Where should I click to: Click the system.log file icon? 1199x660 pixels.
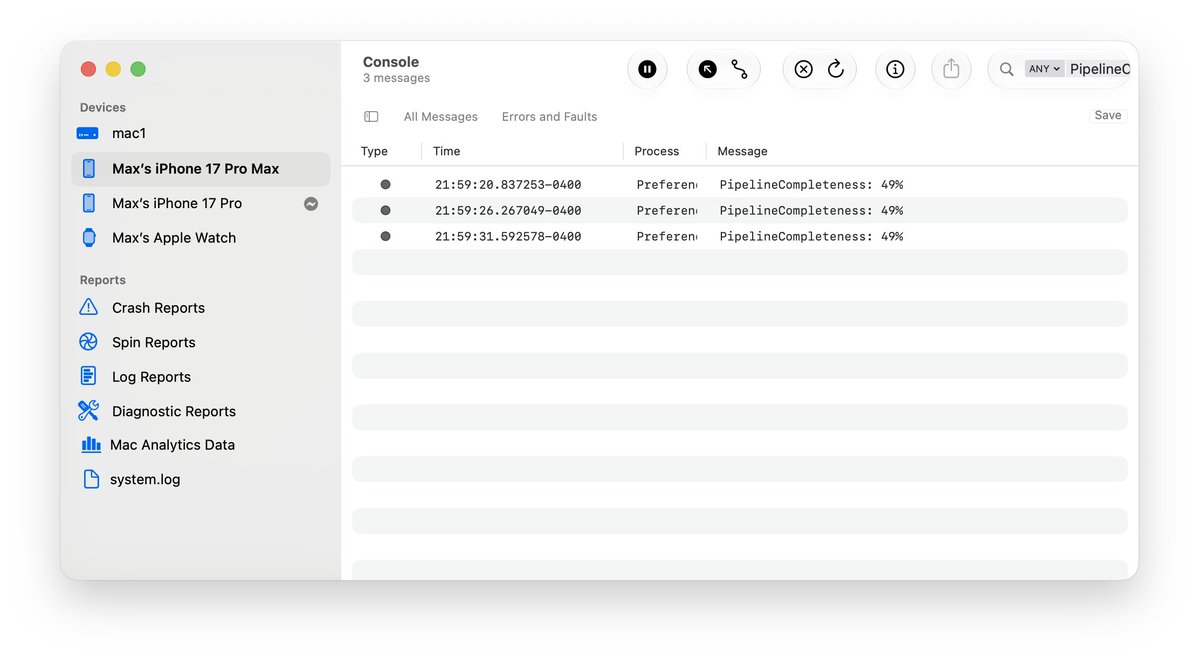coord(91,480)
